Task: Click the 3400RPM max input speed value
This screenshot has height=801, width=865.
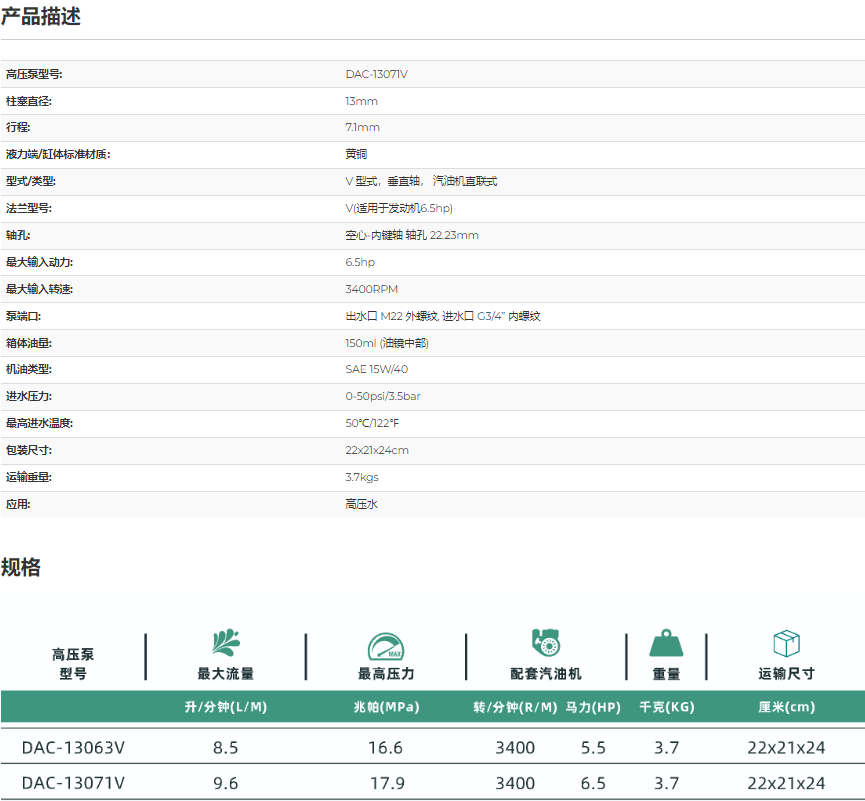Action: [371, 289]
